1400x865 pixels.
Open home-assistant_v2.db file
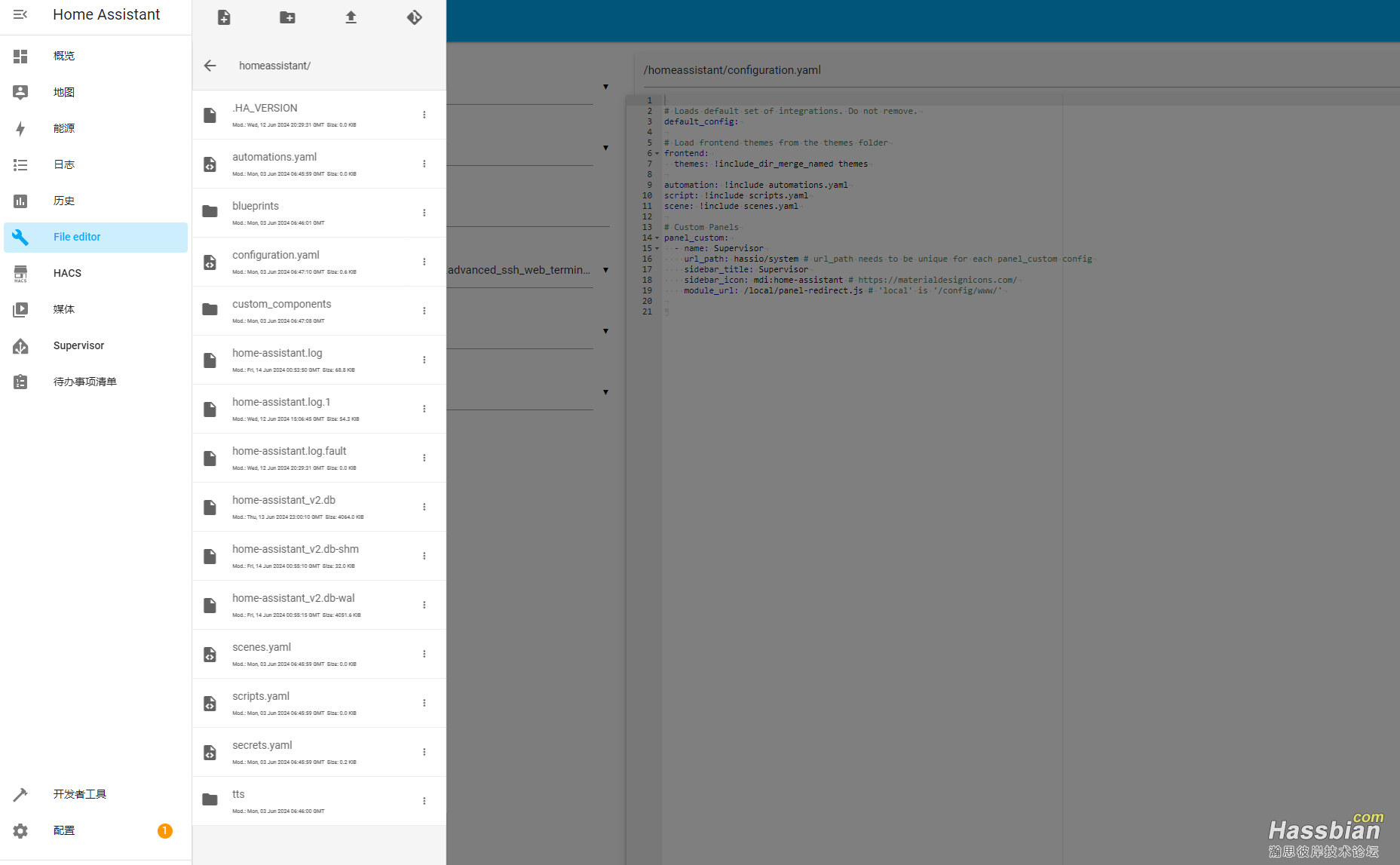coord(319,507)
